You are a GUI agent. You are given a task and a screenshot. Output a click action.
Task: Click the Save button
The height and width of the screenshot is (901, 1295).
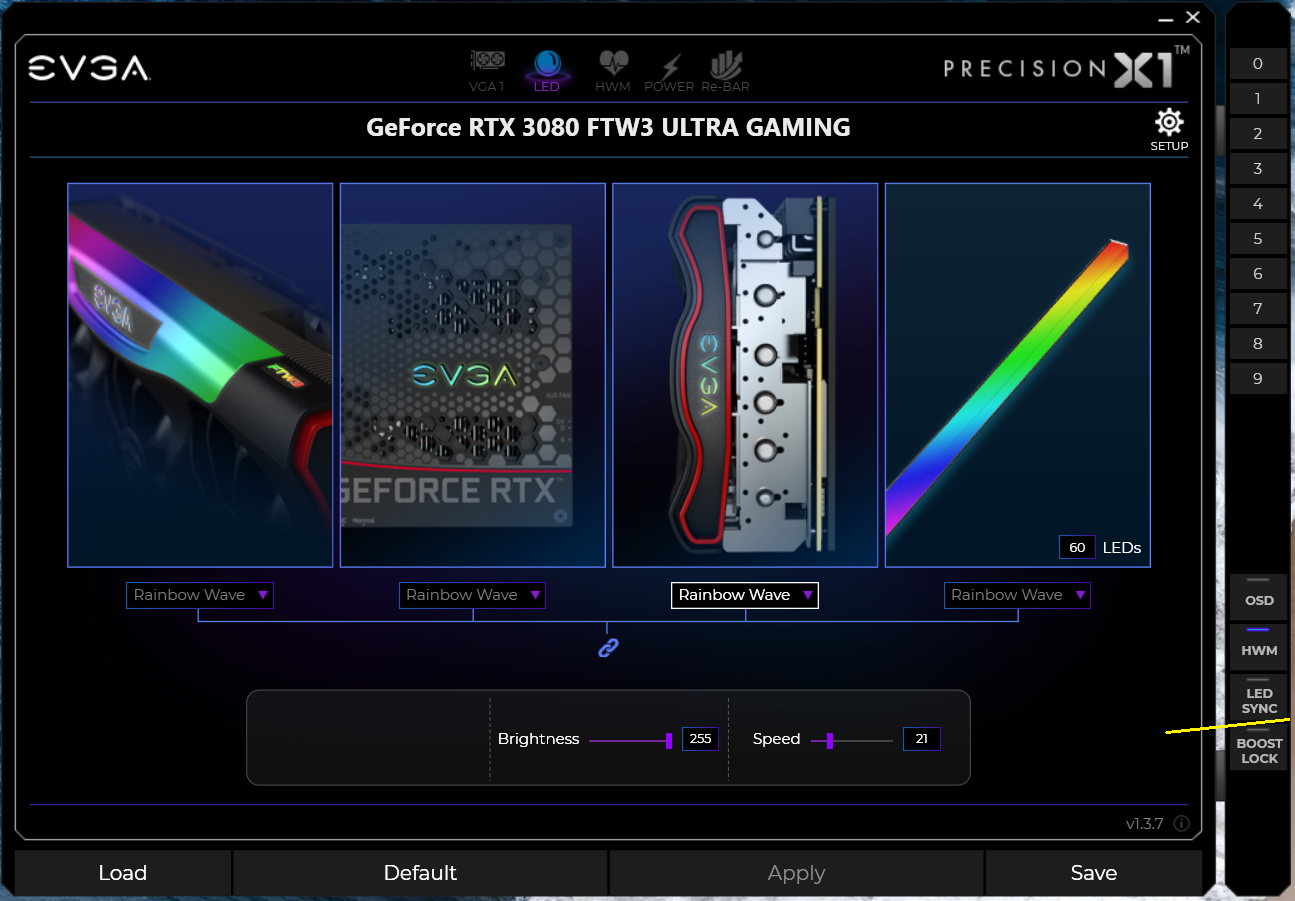1094,873
